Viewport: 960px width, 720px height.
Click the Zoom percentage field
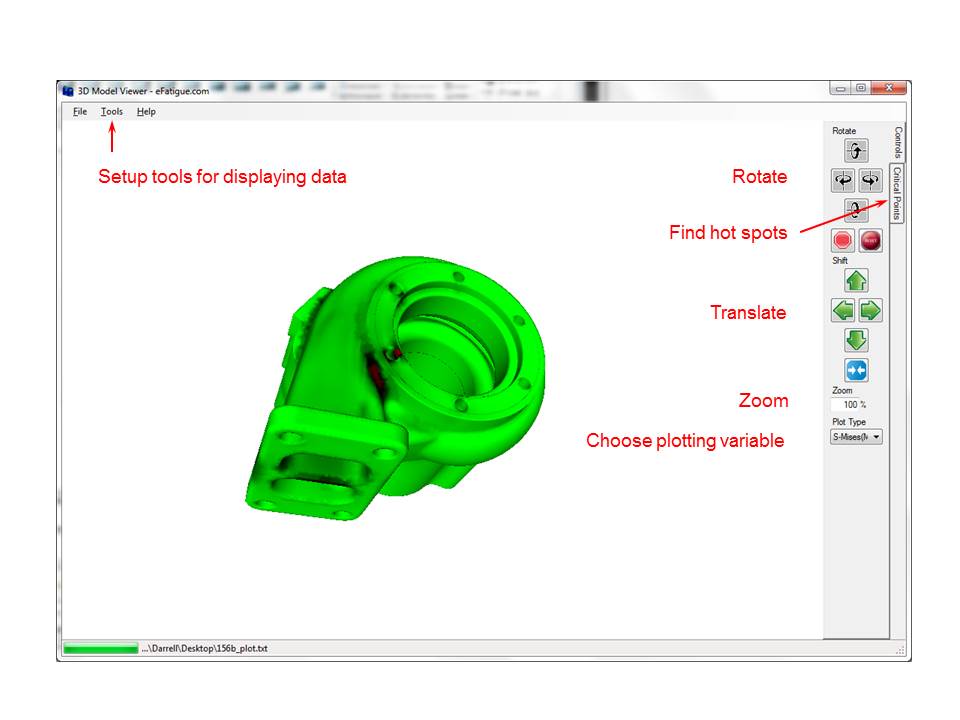(850, 405)
